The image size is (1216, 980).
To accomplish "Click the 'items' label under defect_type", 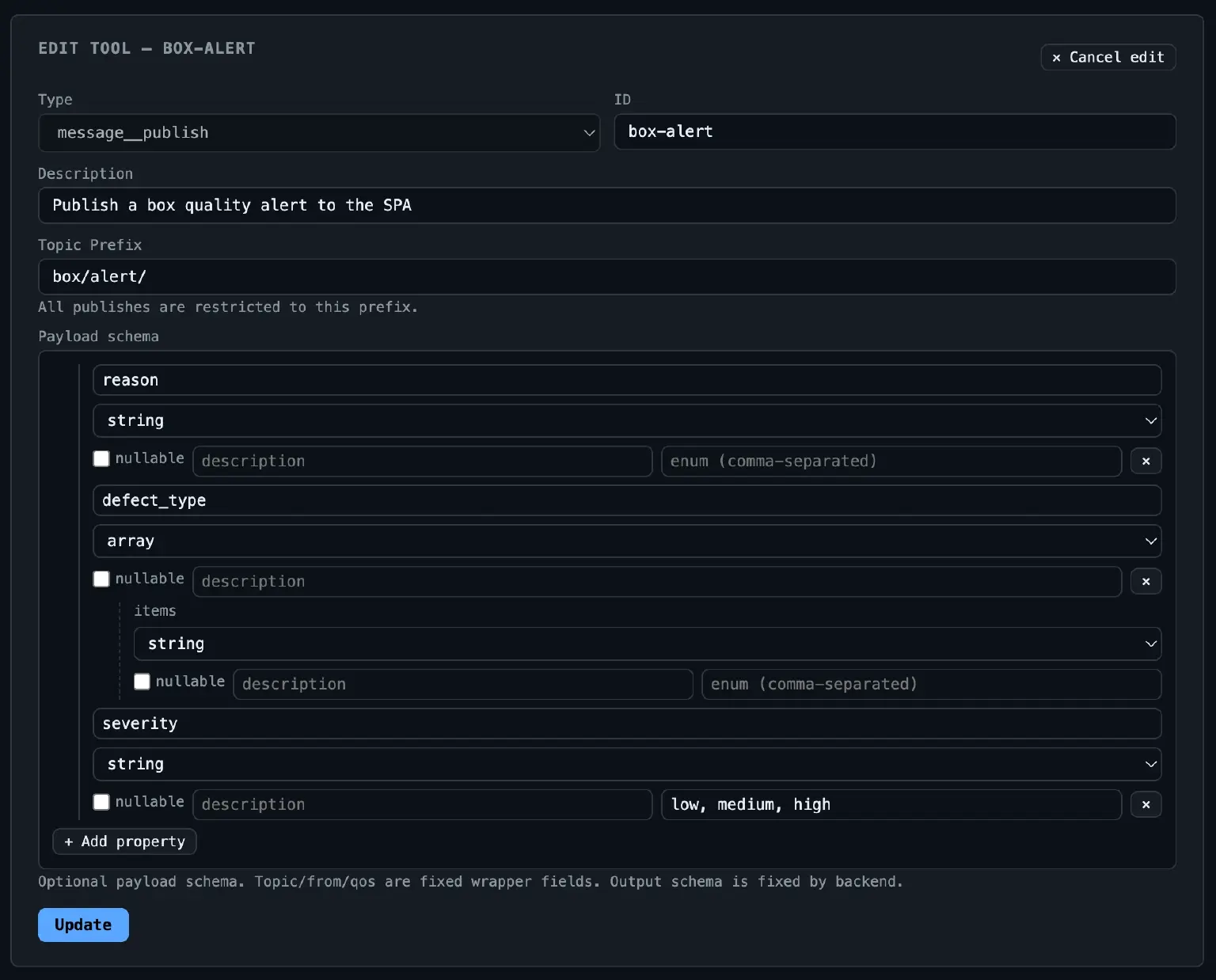I will (x=155, y=610).
